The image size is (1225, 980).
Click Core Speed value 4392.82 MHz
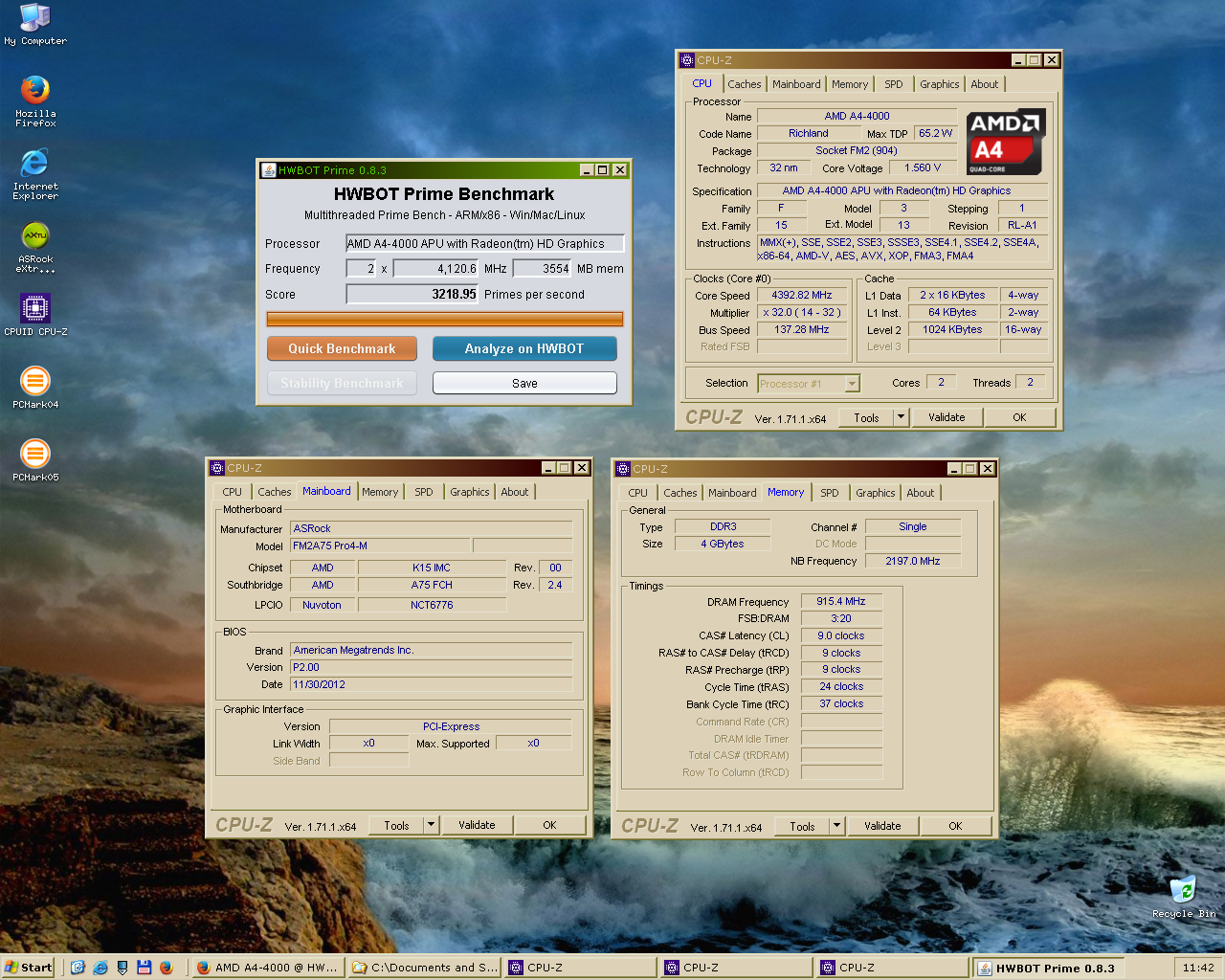click(802, 295)
